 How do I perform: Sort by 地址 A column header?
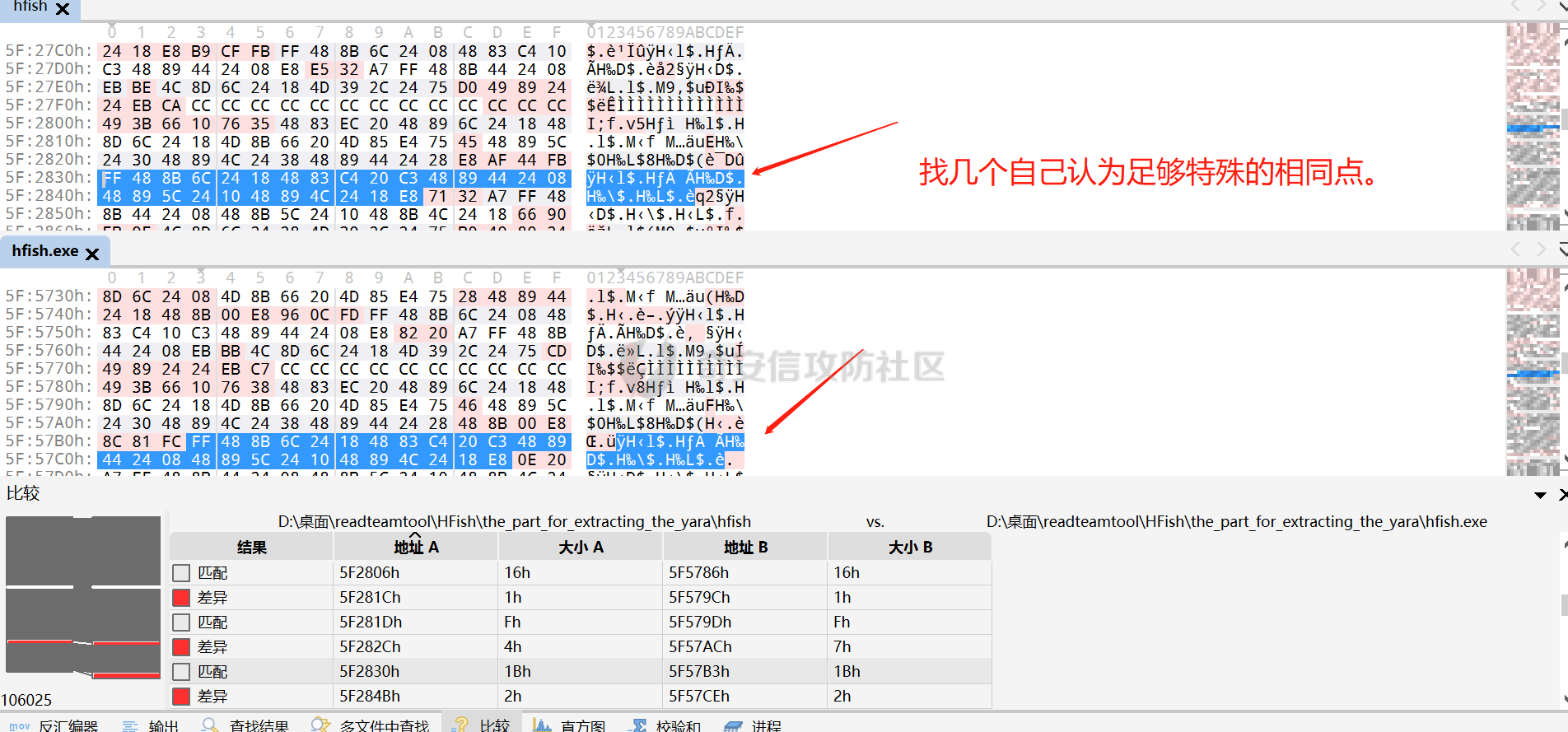click(416, 547)
